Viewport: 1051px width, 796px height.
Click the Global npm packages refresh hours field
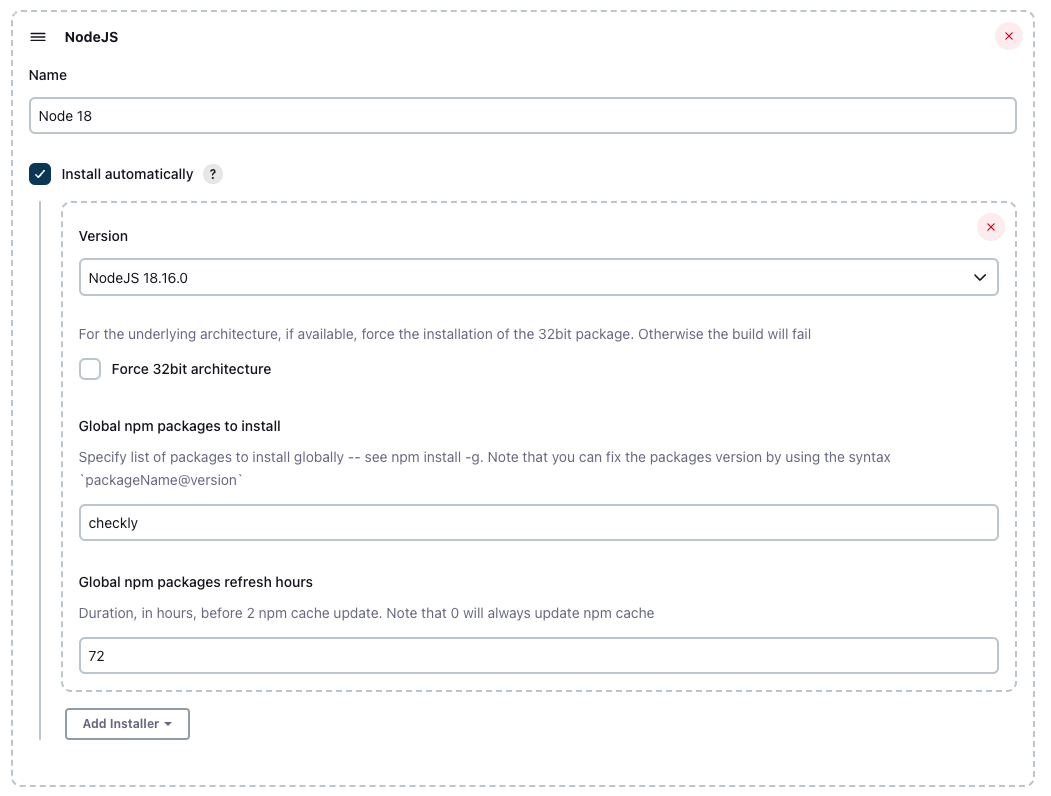point(538,655)
